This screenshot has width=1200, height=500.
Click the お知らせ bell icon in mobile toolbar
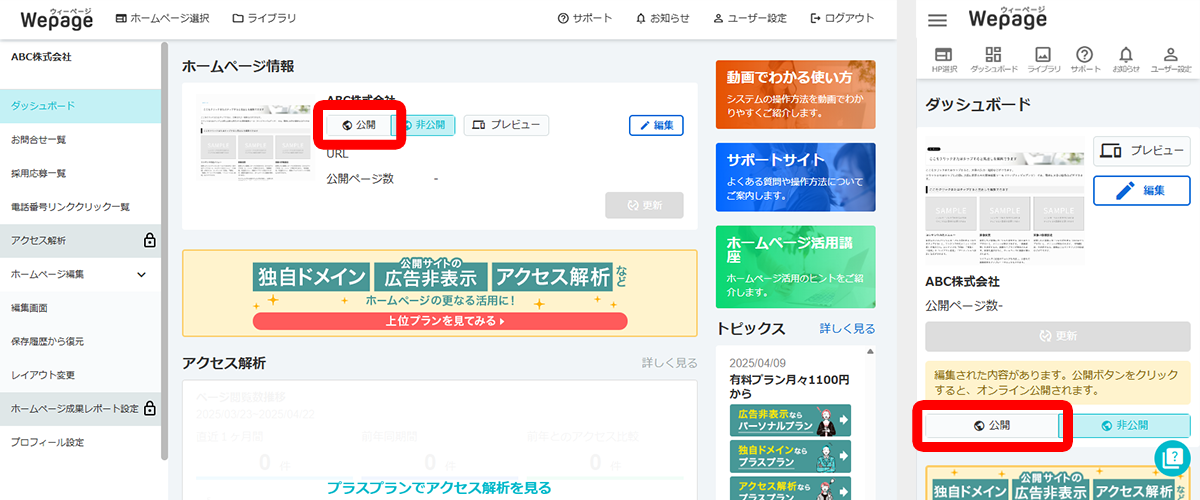pos(1126,59)
